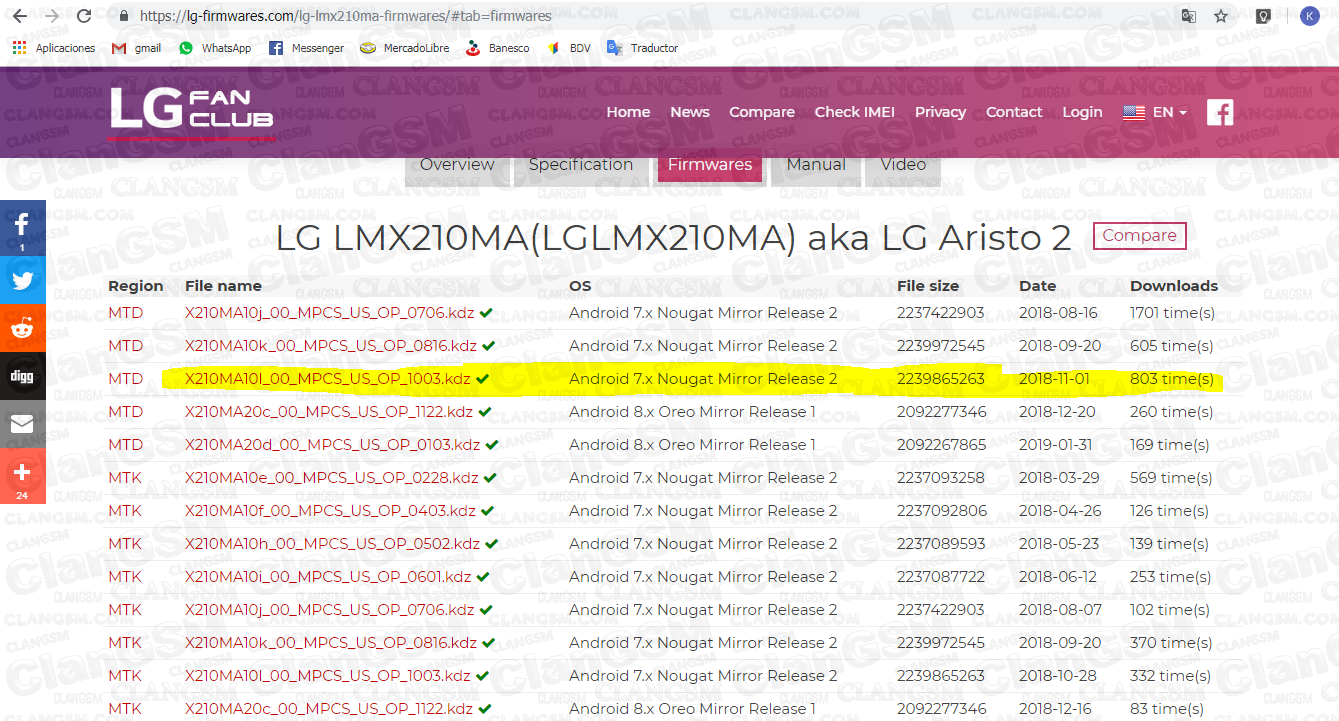Click date cell 2018-04-26
This screenshot has width=1339, height=721.
(1059, 511)
